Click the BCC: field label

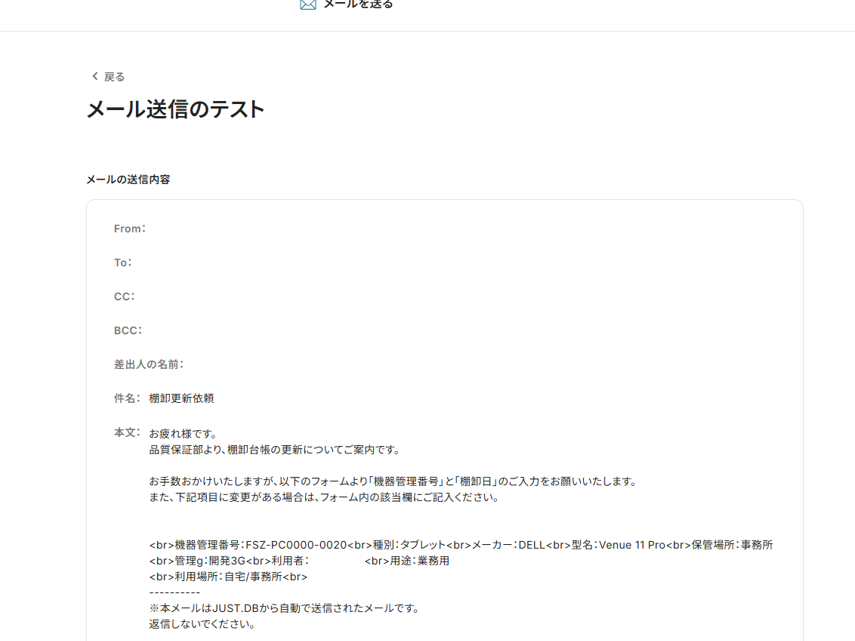128,331
